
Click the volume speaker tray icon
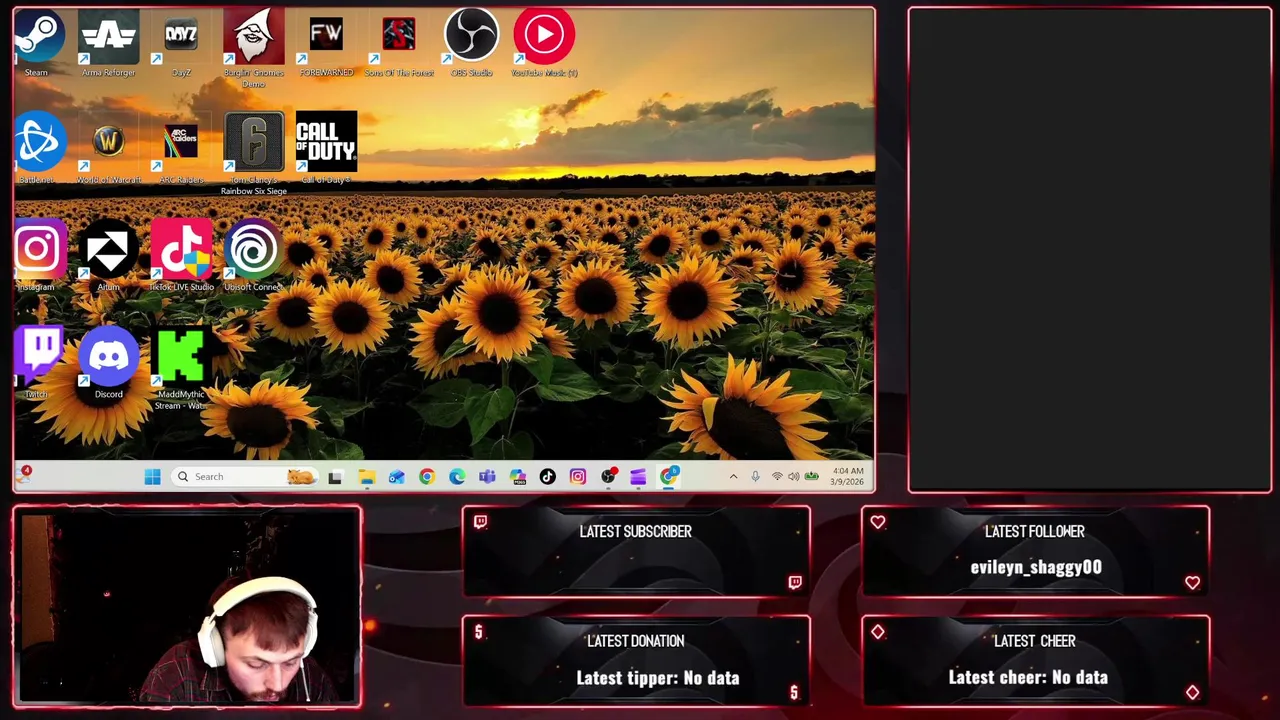[794, 477]
